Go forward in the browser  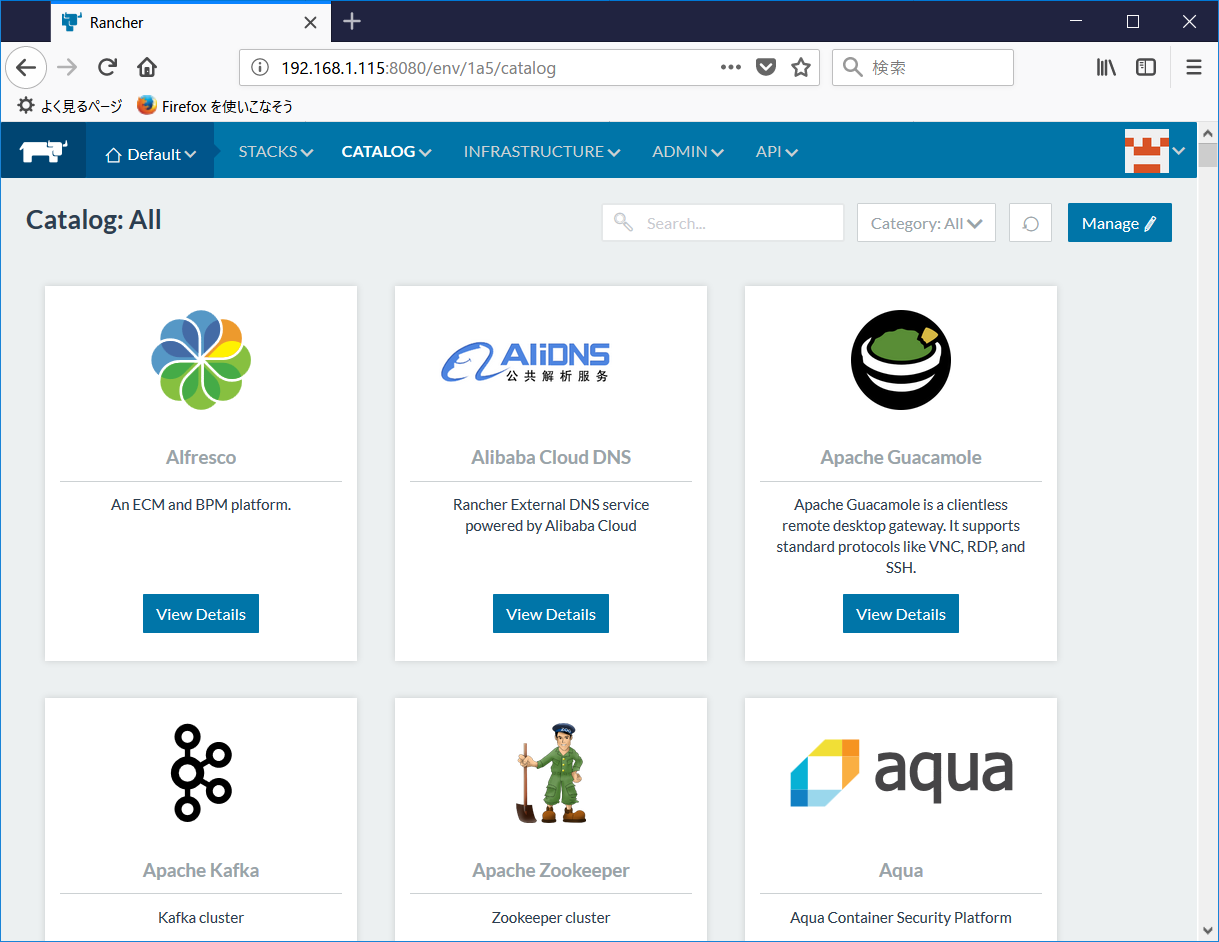(67, 67)
